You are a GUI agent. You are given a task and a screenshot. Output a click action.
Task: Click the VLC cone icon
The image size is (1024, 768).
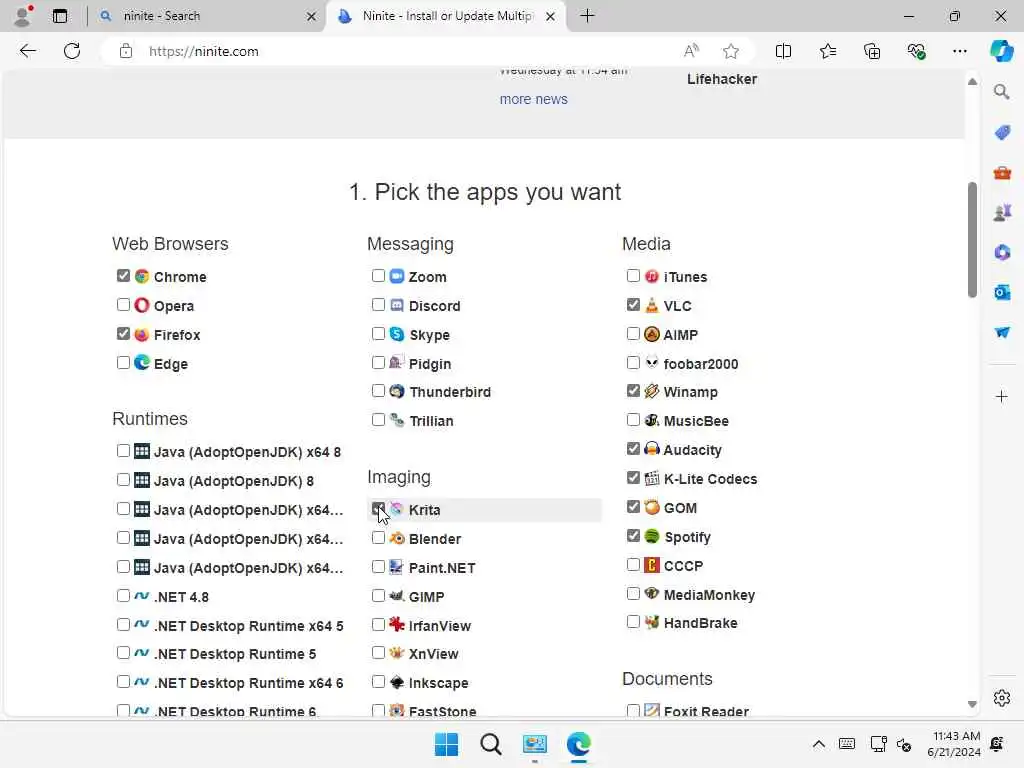tap(652, 305)
